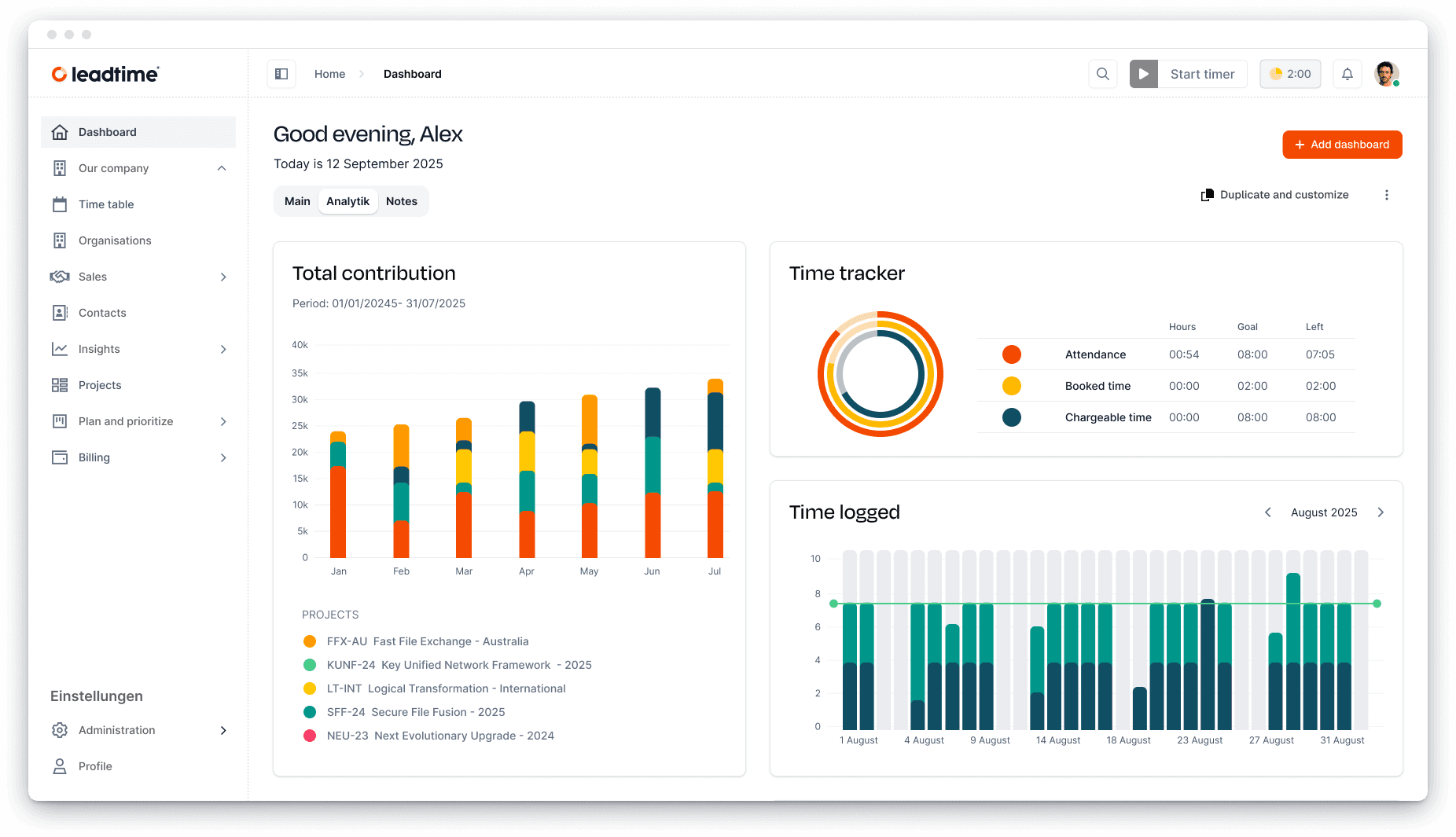Click the Add dashboard button
Viewport: 1456px width, 837px height.
[1341, 145]
